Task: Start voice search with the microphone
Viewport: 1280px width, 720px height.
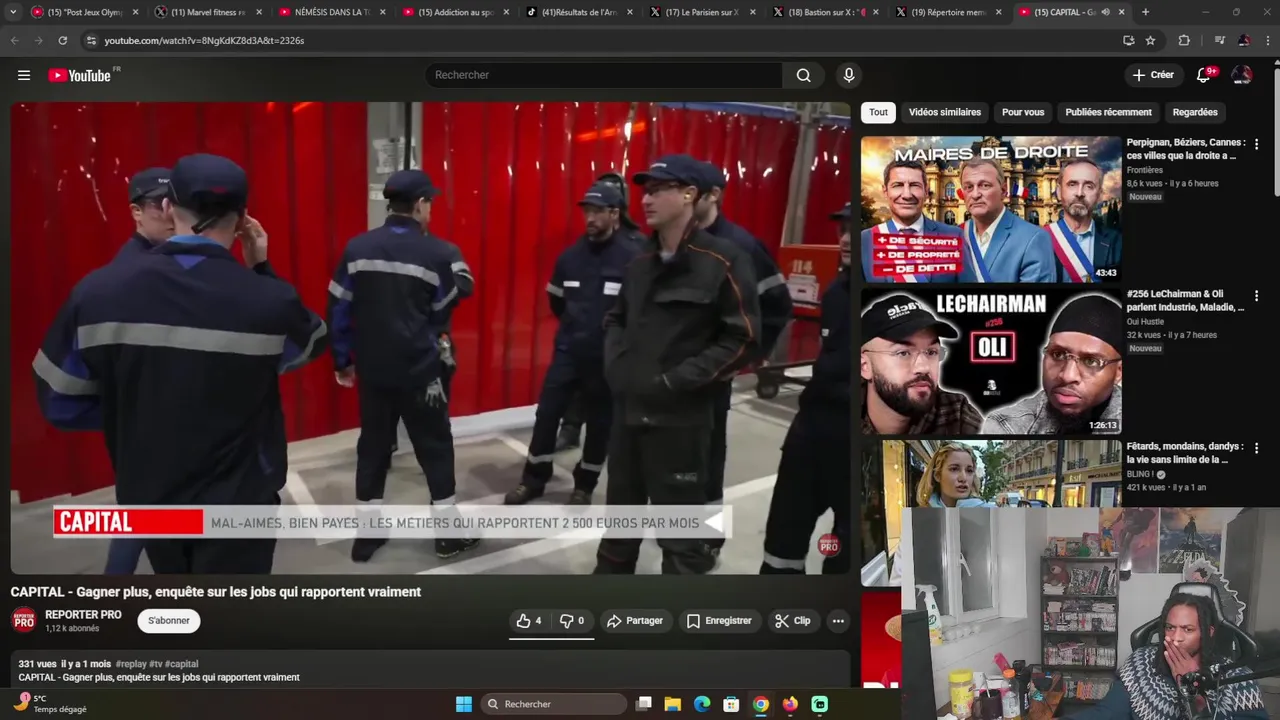Action: click(849, 75)
